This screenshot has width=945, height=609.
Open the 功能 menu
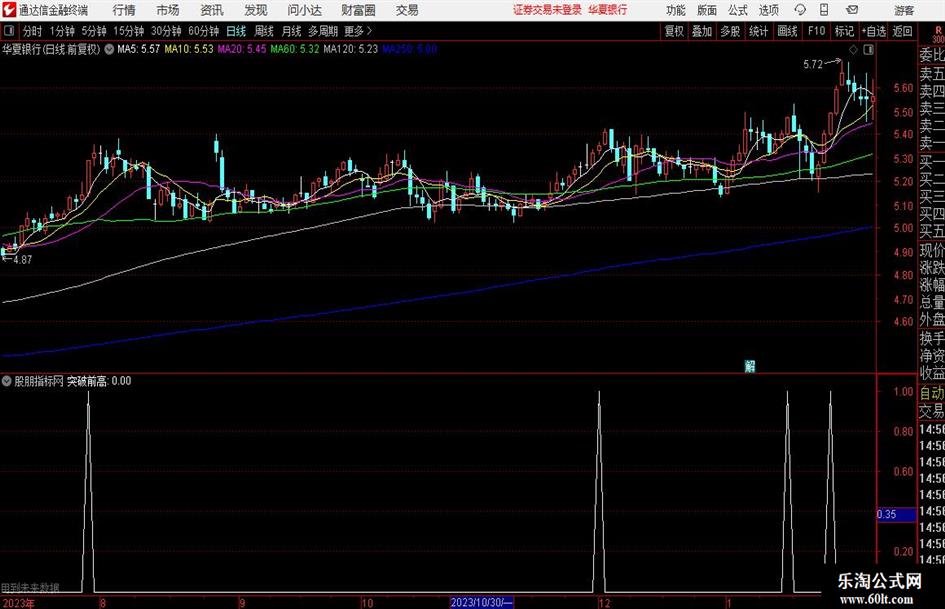click(x=676, y=10)
